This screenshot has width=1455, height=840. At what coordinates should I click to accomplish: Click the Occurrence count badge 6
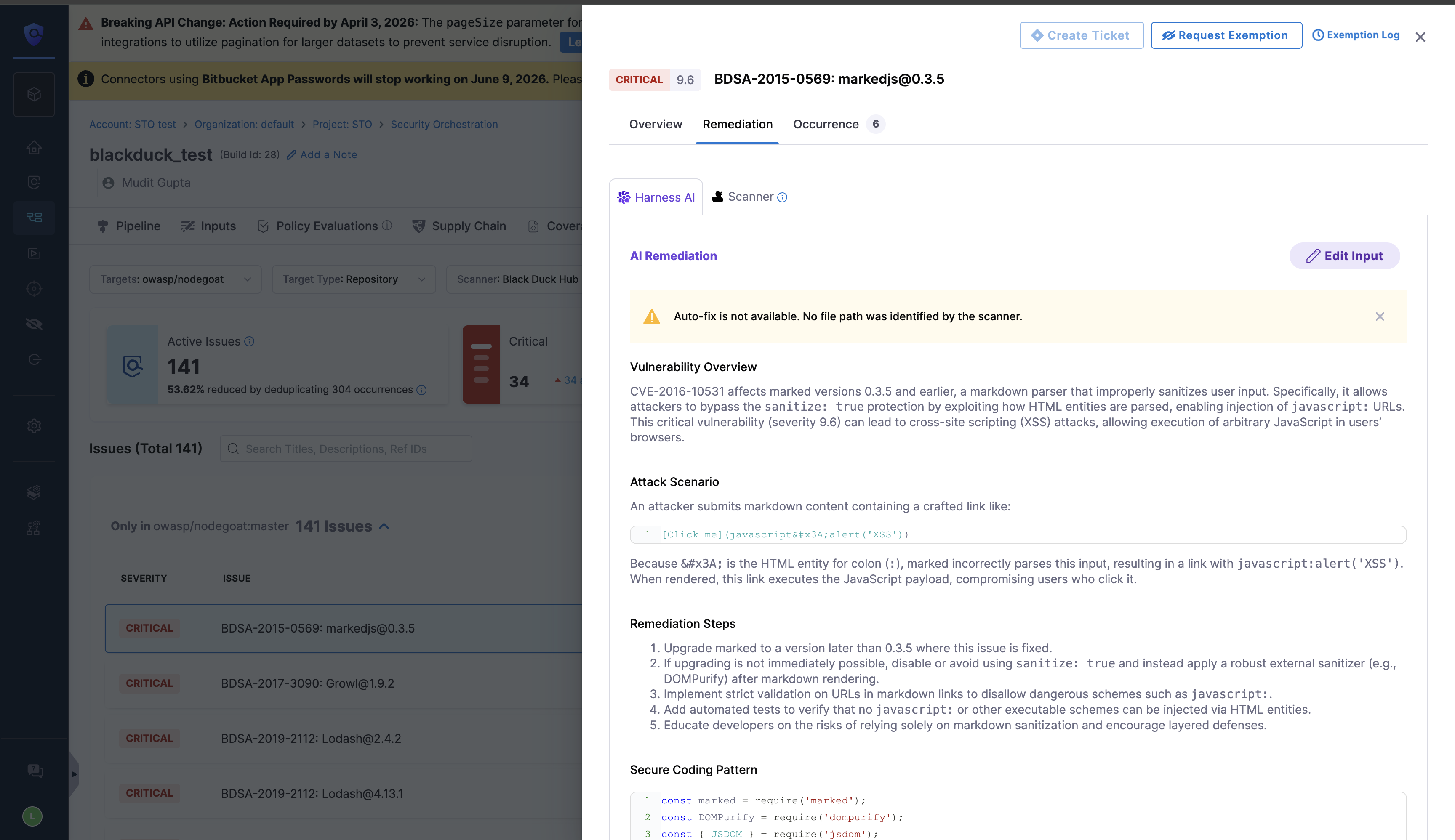[x=876, y=124]
